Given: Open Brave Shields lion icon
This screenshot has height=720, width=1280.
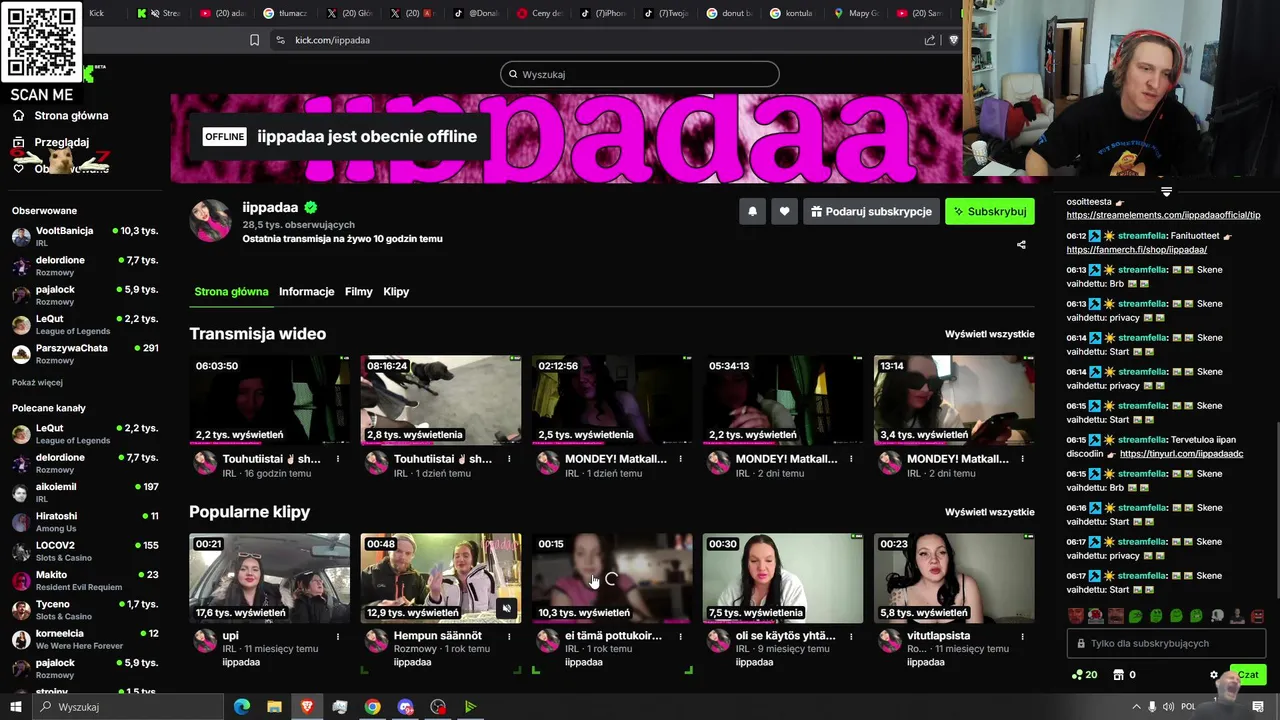Looking at the screenshot, I should [953, 40].
